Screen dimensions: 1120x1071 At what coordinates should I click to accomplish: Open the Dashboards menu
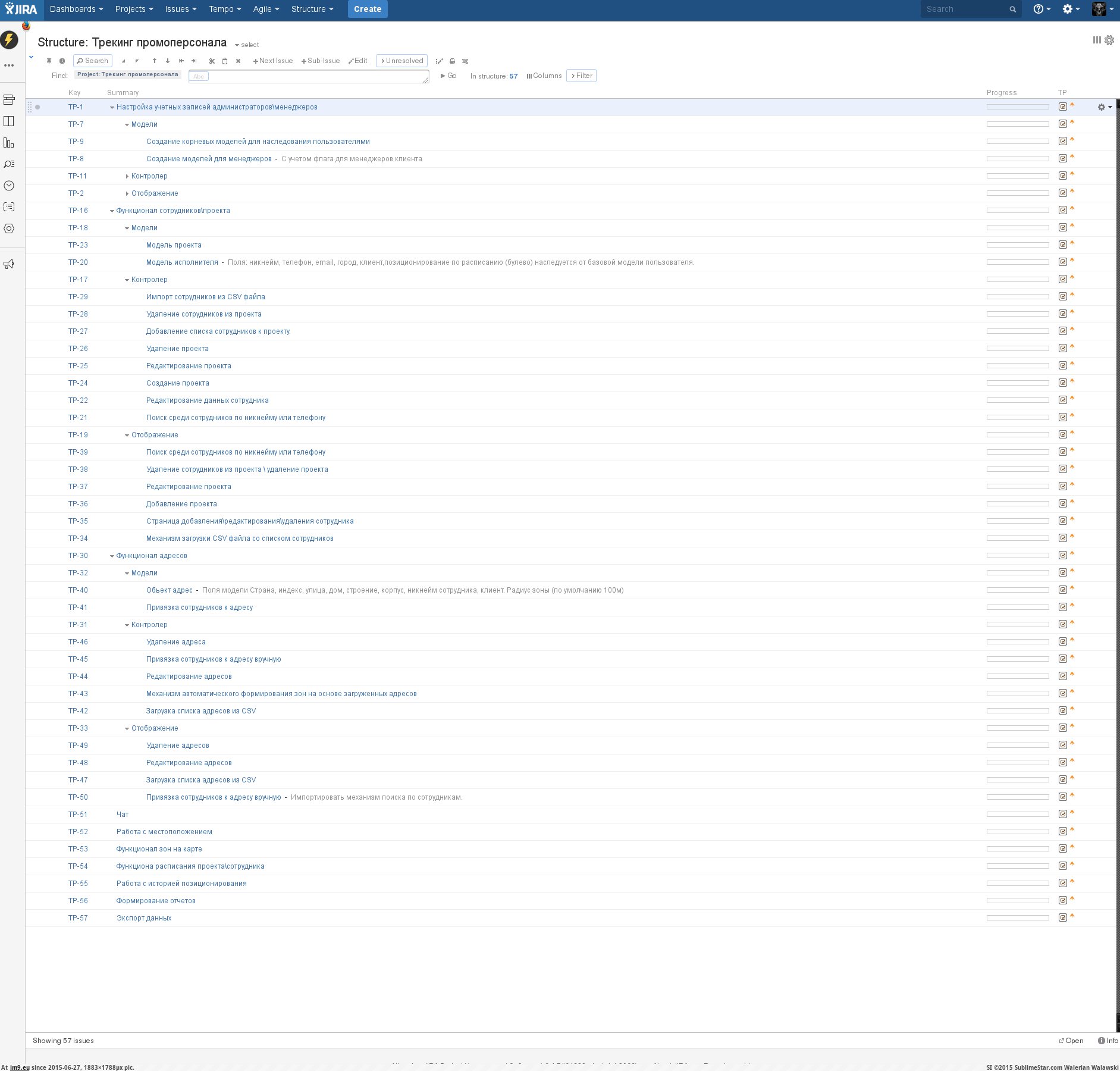click(x=76, y=9)
